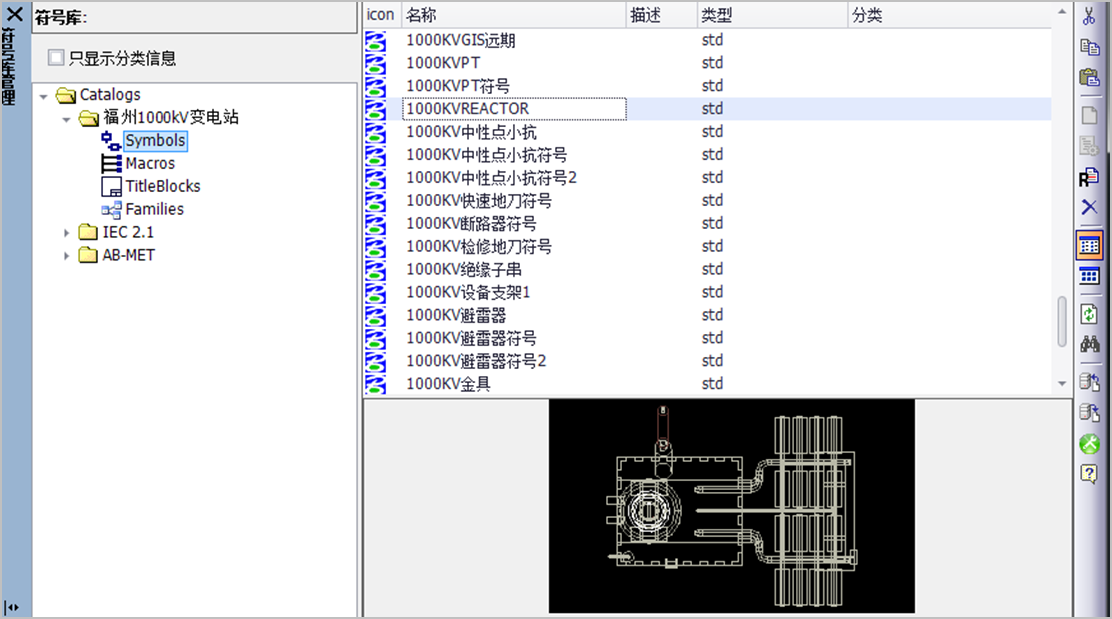Expand the IEC 2.1 folder

tap(67, 232)
